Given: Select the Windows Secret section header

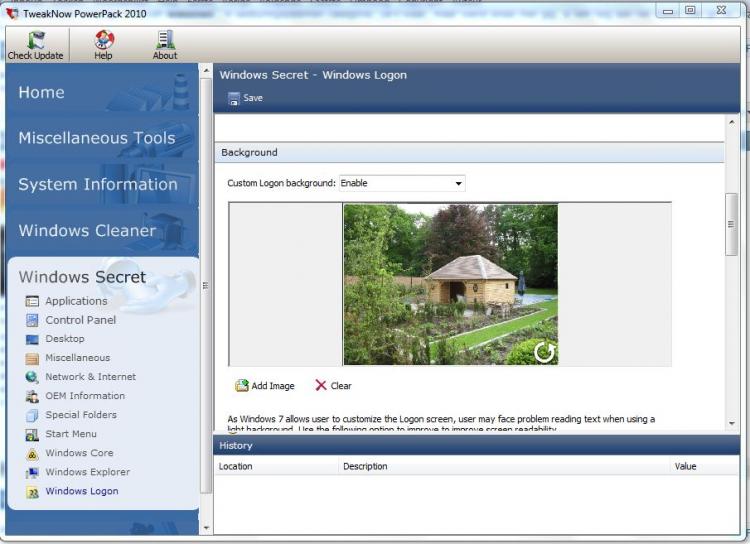Looking at the screenshot, I should 82,277.
